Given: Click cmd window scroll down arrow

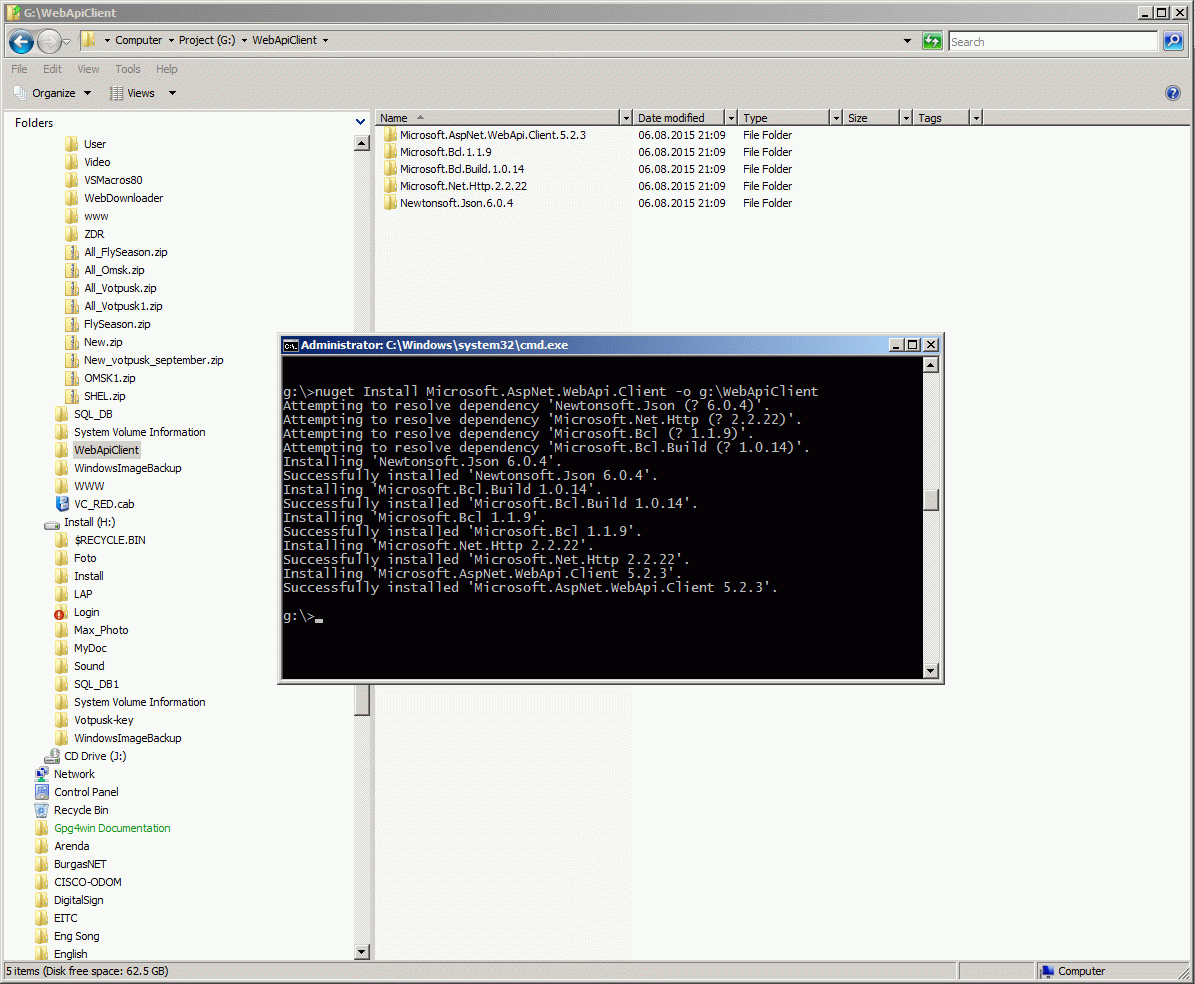Looking at the screenshot, I should 931,671.
